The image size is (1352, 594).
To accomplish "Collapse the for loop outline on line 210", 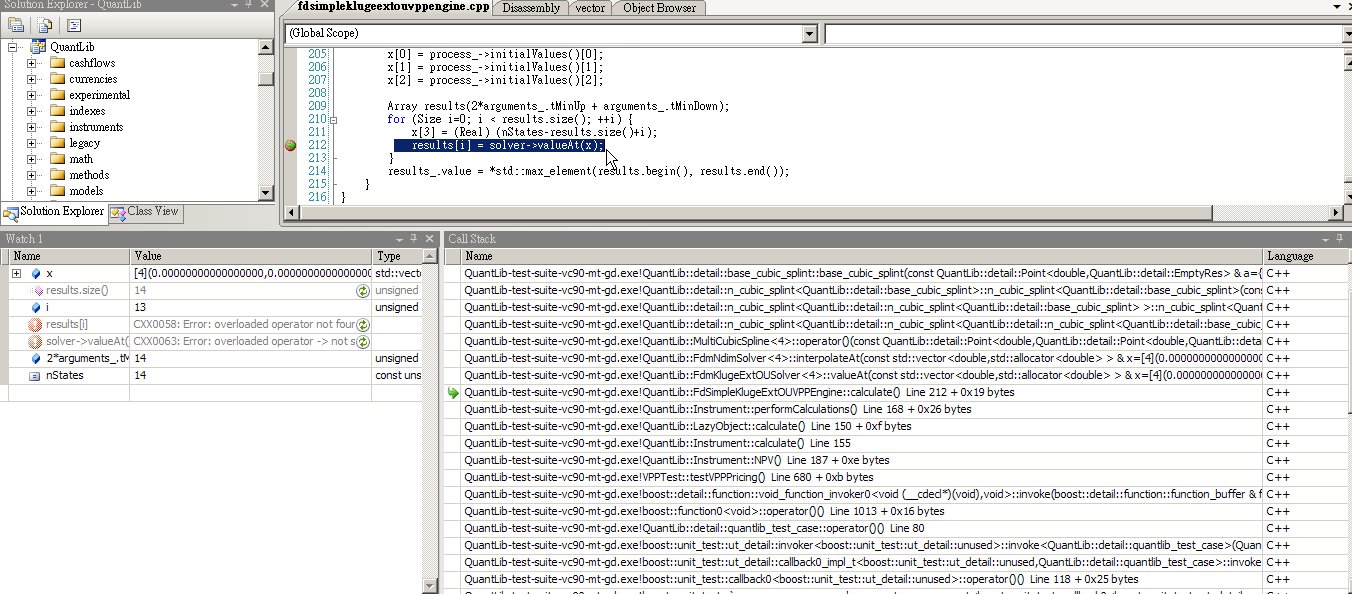I will point(333,120).
